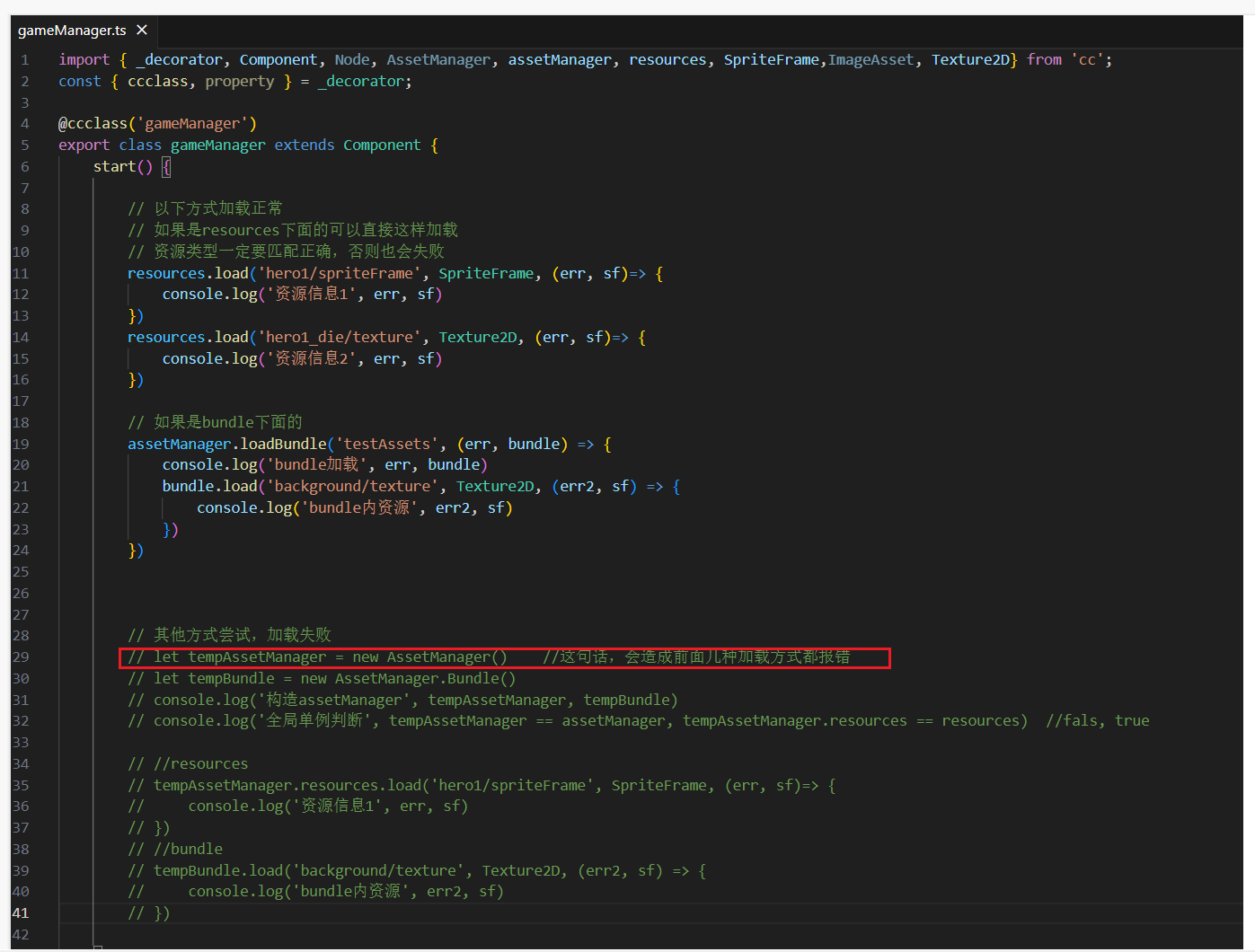Click Texture2D argument on line 14
This screenshot has height=952, width=1255.
(x=477, y=337)
